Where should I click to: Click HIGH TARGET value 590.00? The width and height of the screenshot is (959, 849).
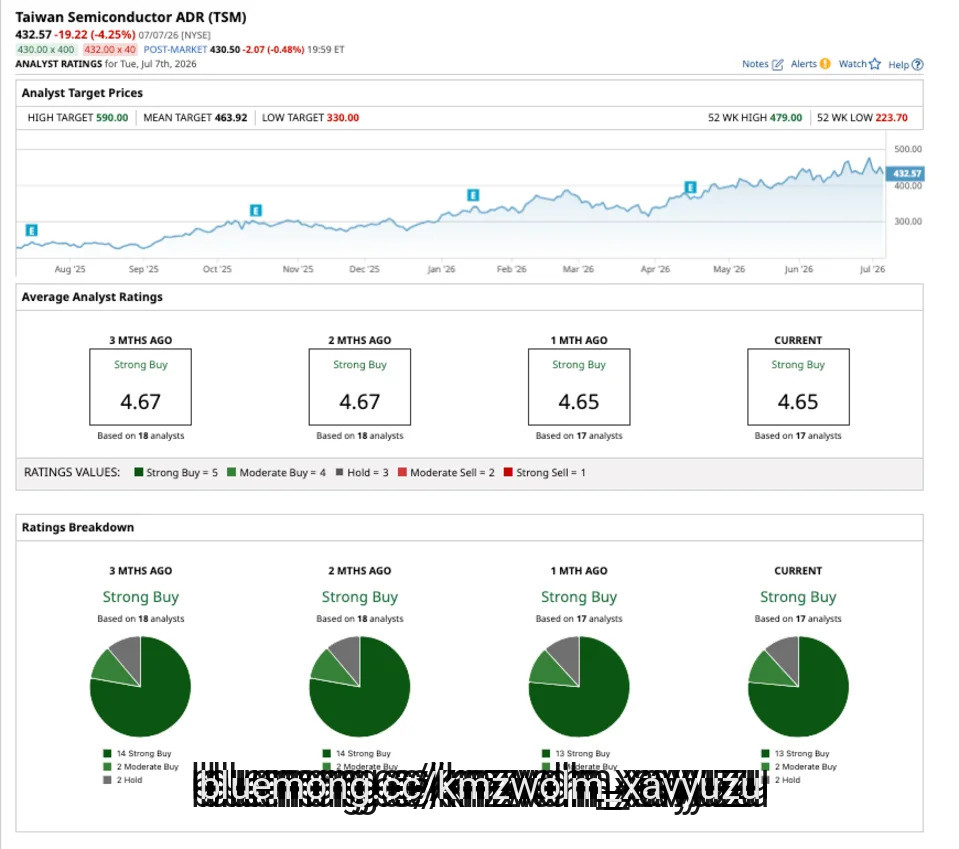click(x=112, y=117)
